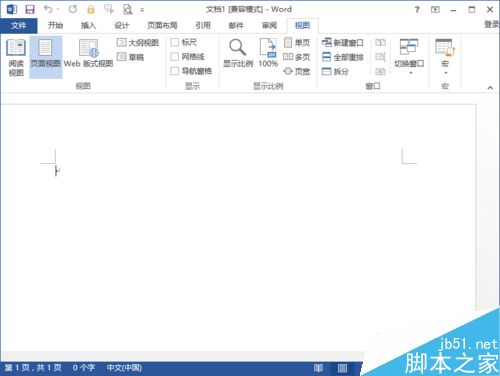Image resolution: width=500 pixels, height=376 pixels.
Task: Switch to 阅读视图 Read Mode
Action: pos(16,57)
